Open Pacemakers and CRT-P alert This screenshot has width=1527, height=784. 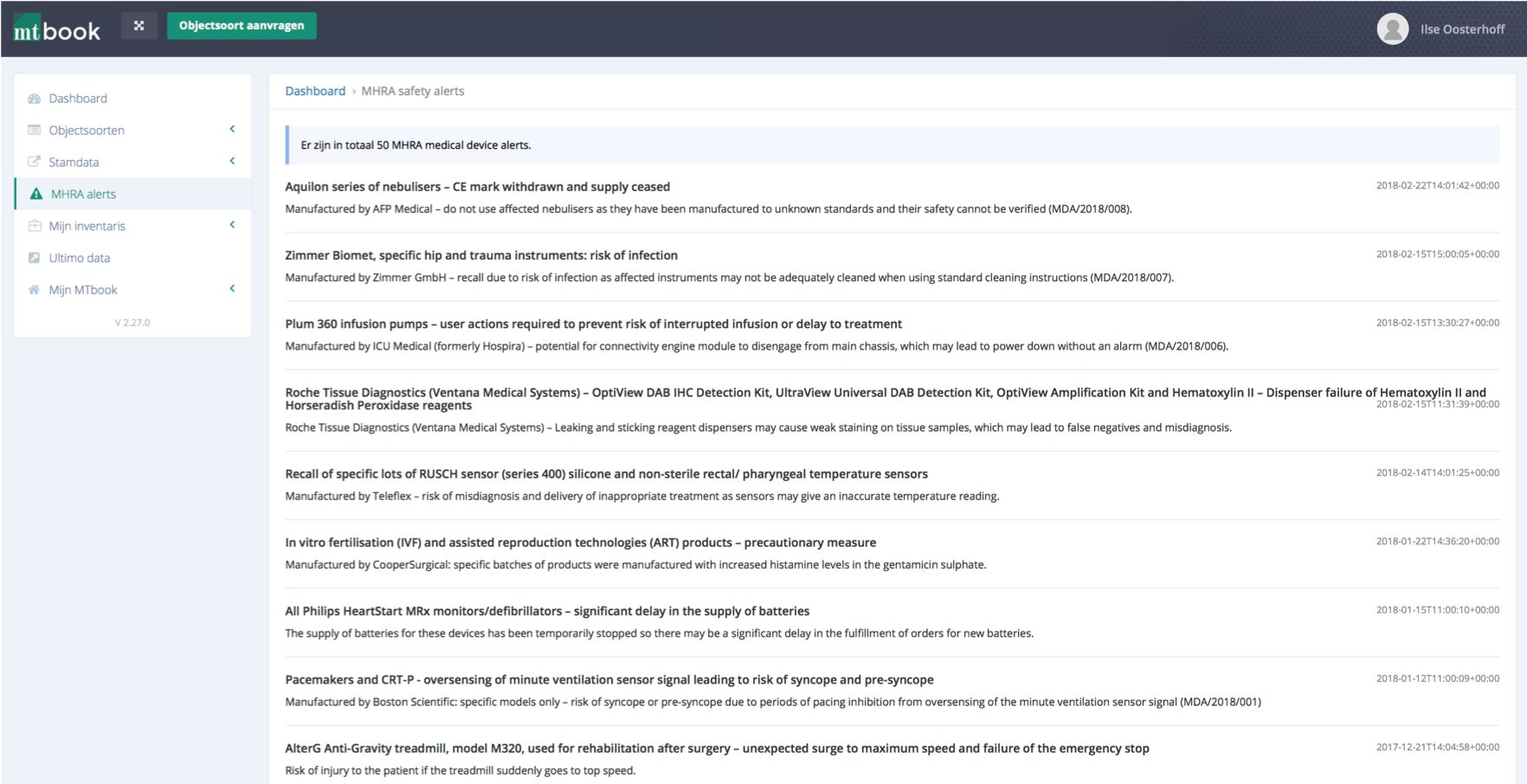tap(609, 680)
